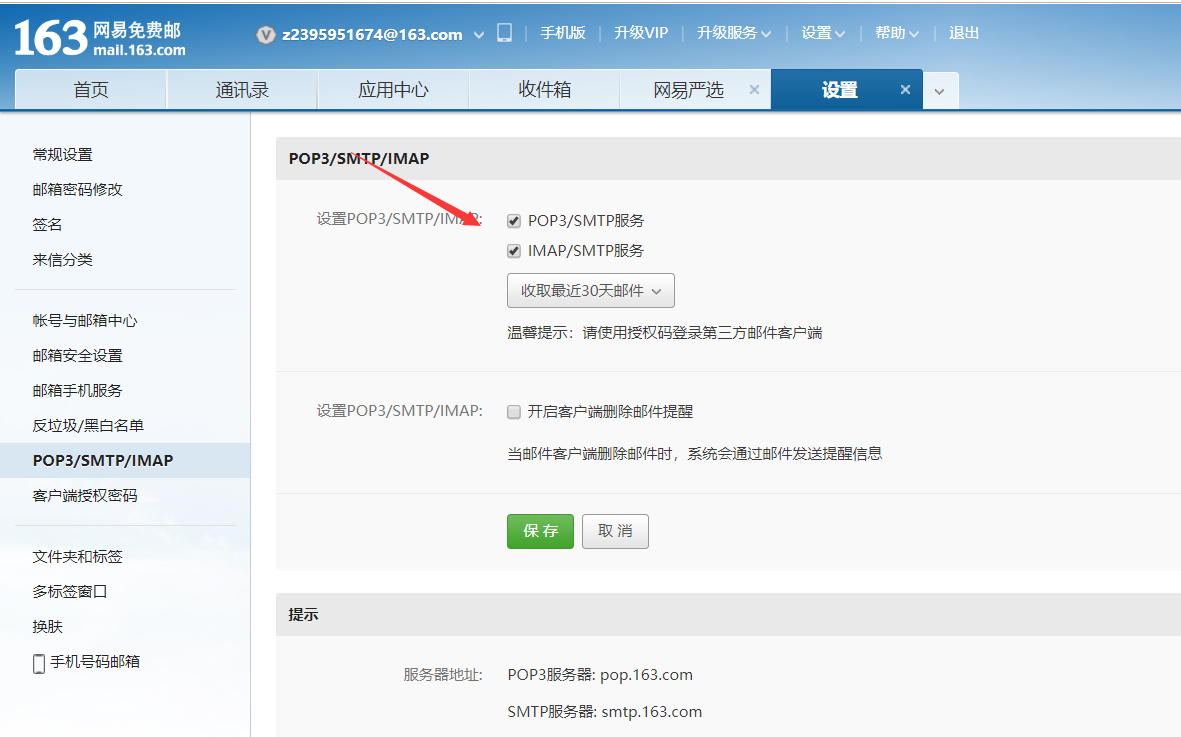Switch to the 应用中心 tab
This screenshot has height=737, width=1181.
(393, 90)
